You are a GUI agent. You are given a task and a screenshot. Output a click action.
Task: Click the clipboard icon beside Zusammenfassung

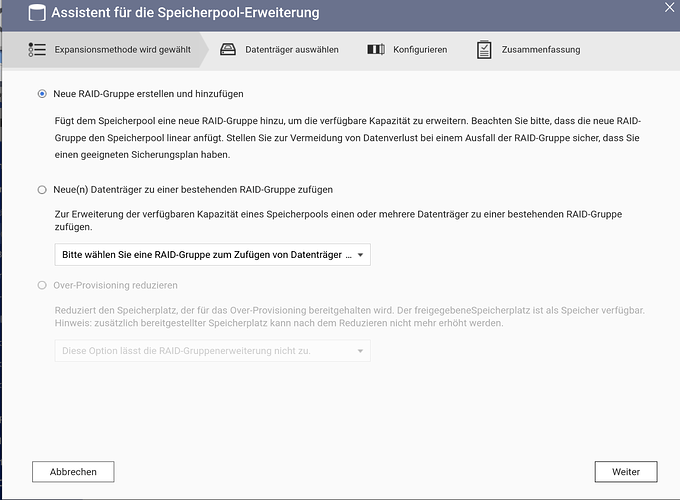coord(484,49)
